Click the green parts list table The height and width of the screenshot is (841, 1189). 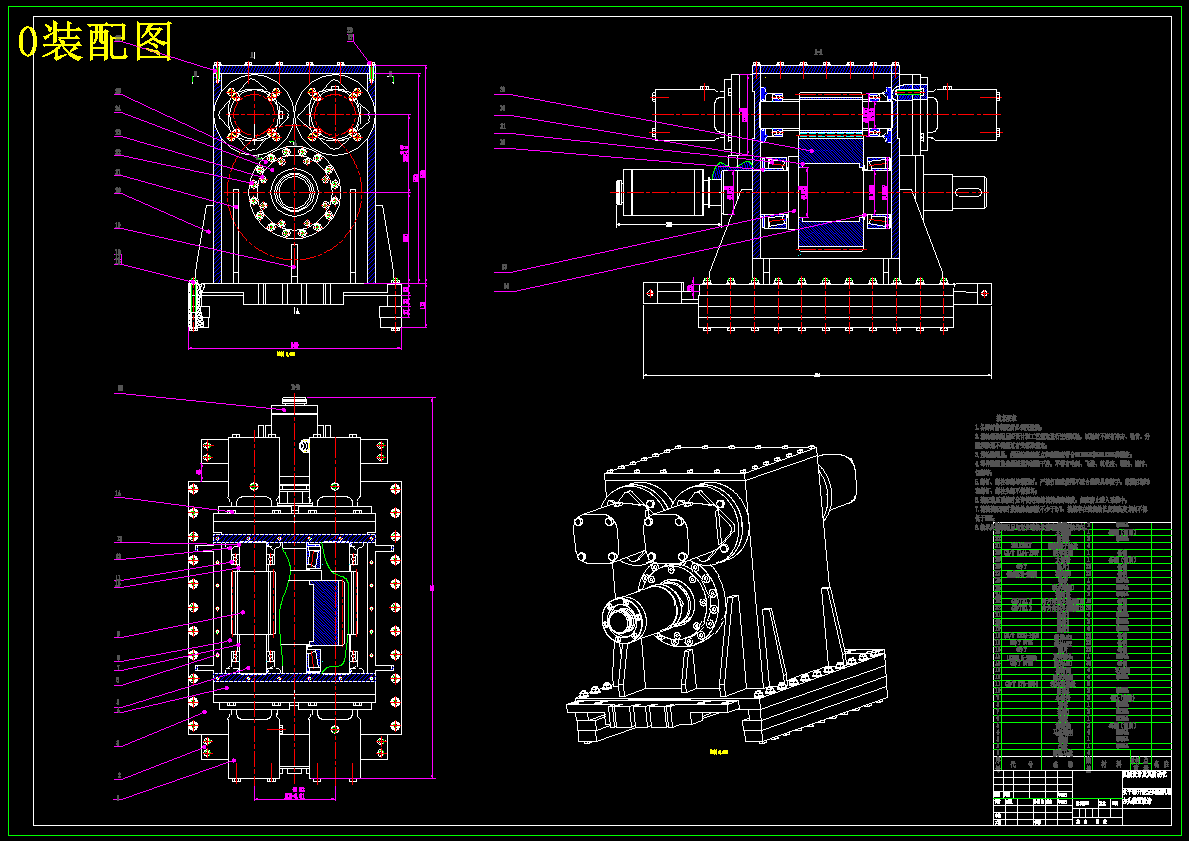click(x=1082, y=645)
